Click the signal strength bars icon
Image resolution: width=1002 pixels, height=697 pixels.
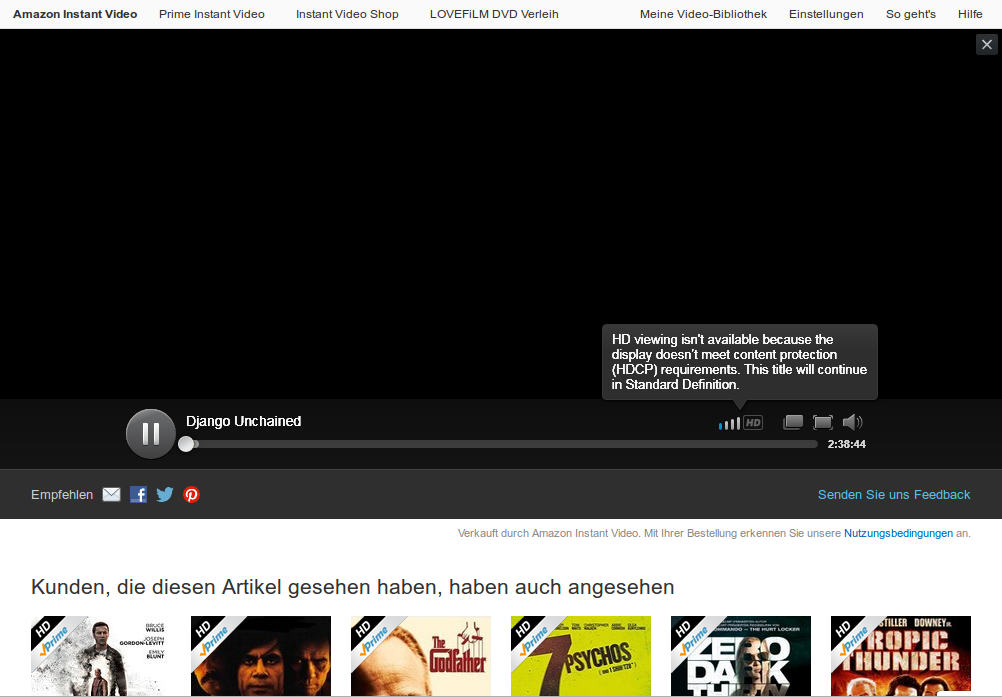(729, 424)
